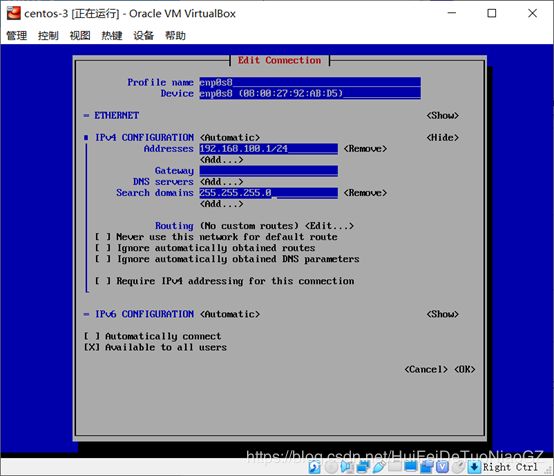
Task: Toggle the Automatically connect checkbox
Action: pos(92,336)
